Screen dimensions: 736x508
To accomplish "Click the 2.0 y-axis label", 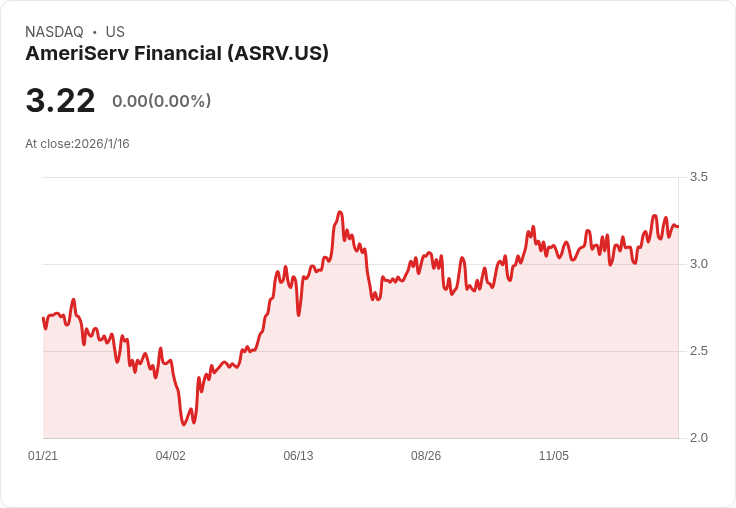I will coord(699,438).
